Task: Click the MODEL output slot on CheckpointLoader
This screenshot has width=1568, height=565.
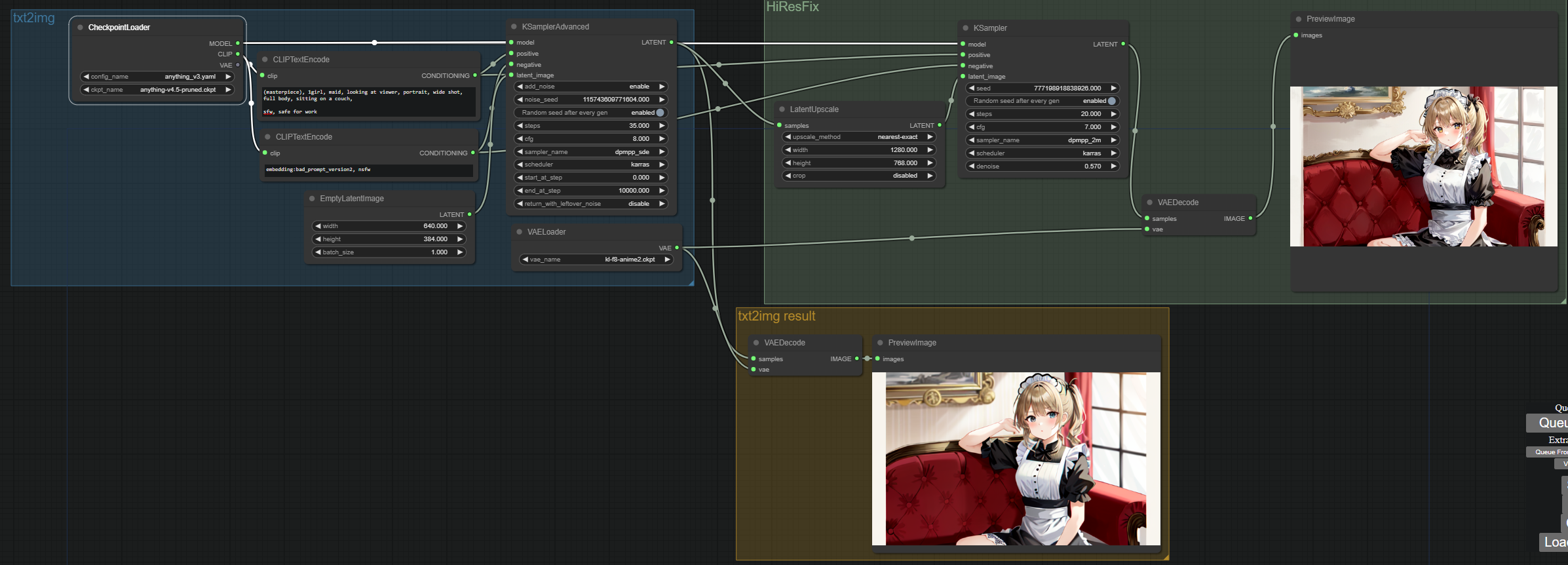Action: coord(237,43)
